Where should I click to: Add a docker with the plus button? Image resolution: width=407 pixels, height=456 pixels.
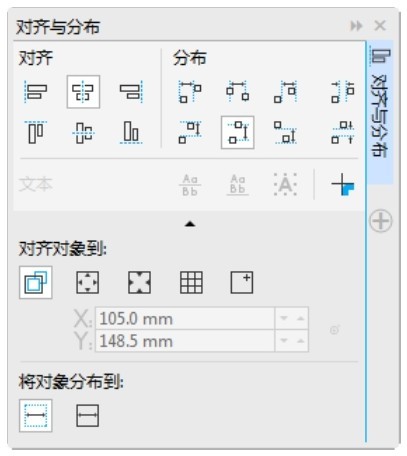381,221
